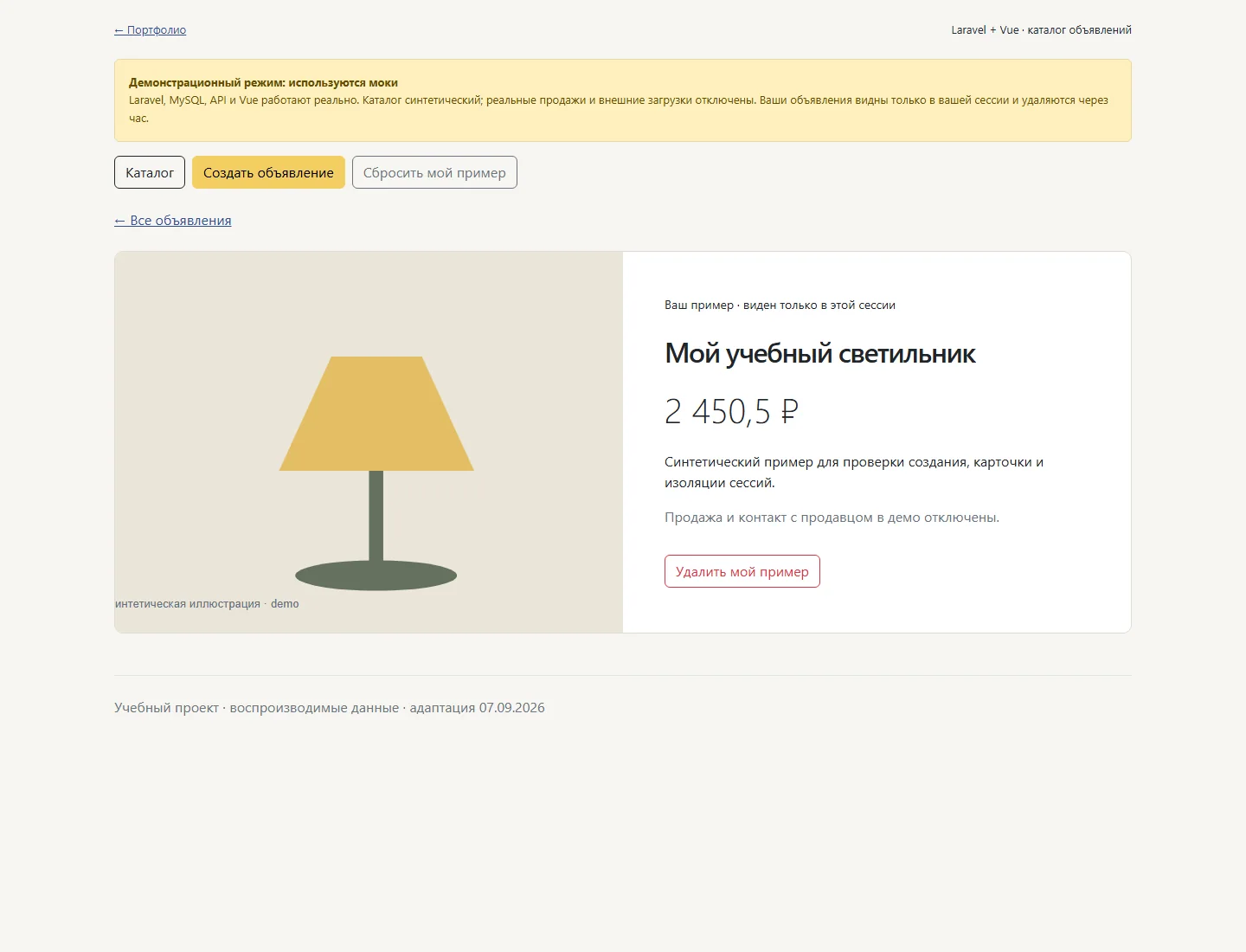The height and width of the screenshot is (952, 1246).
Task: Click the Создать объявление button
Action: 268,172
